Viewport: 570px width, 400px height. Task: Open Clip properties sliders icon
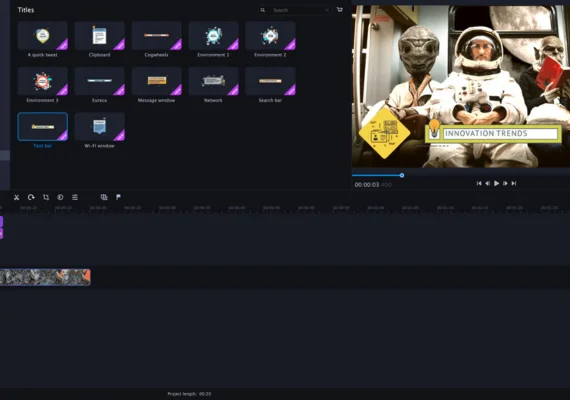pos(75,197)
